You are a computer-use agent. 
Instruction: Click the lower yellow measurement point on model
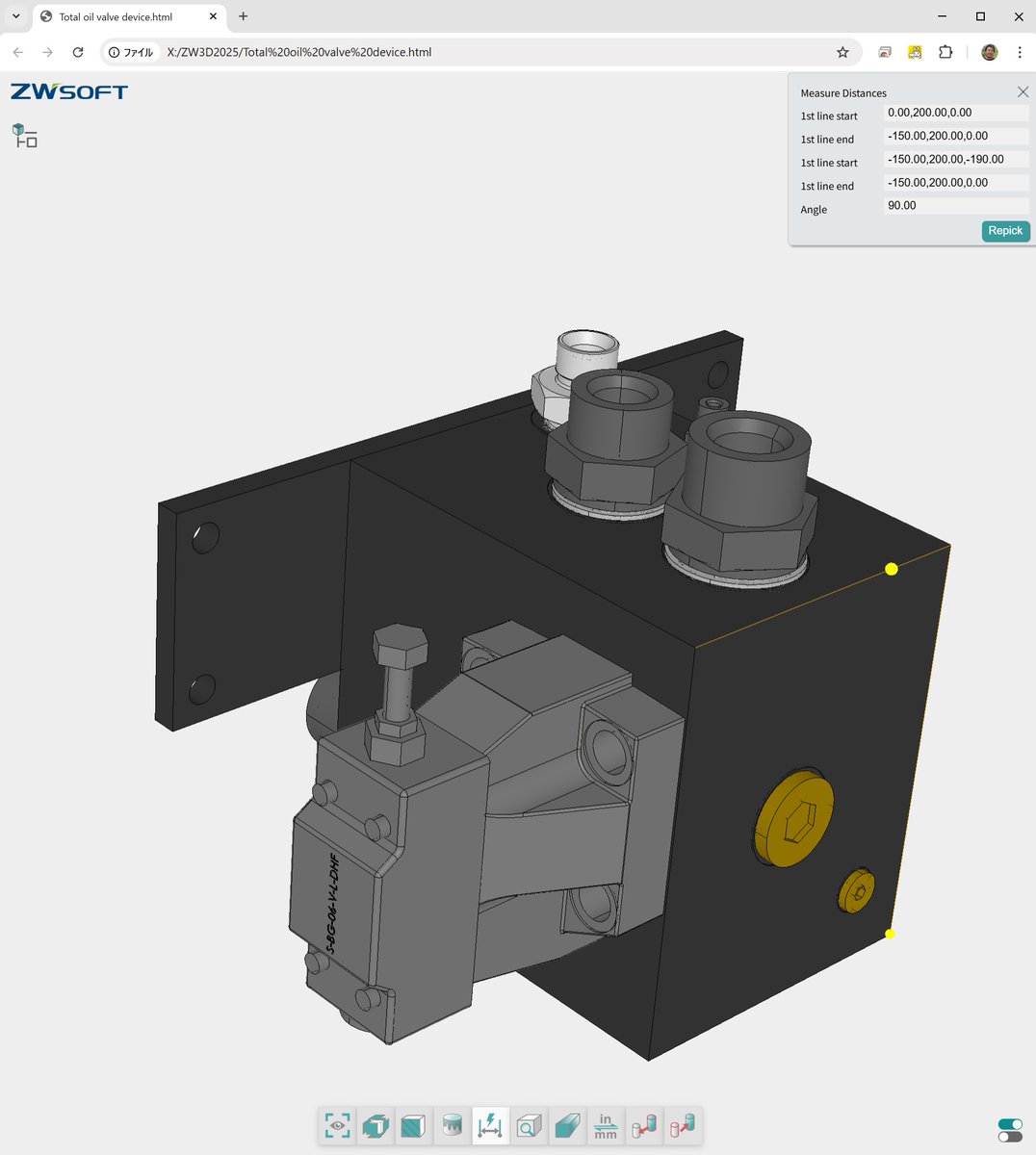click(890, 934)
